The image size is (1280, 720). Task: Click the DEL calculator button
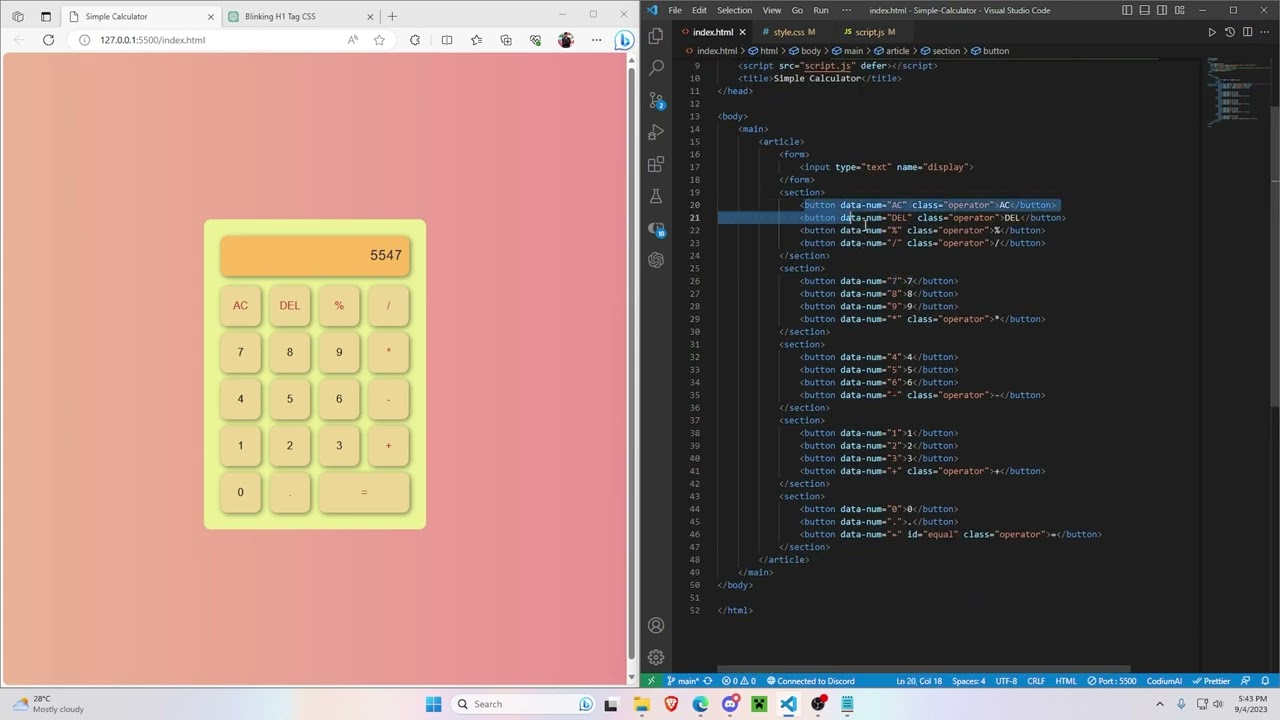click(x=290, y=306)
